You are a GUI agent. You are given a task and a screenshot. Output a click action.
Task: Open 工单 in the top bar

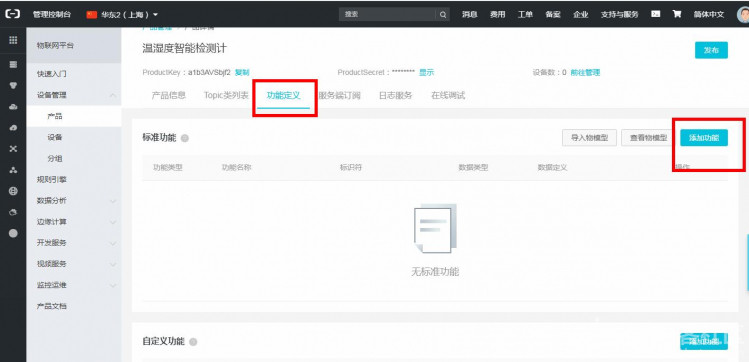(x=525, y=15)
